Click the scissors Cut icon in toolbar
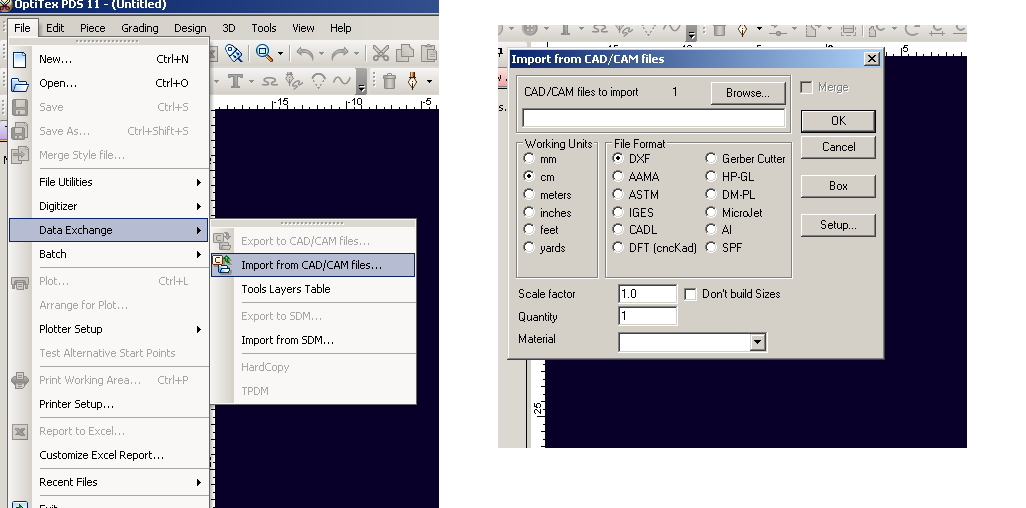The image size is (1026, 508). [x=381, y=53]
